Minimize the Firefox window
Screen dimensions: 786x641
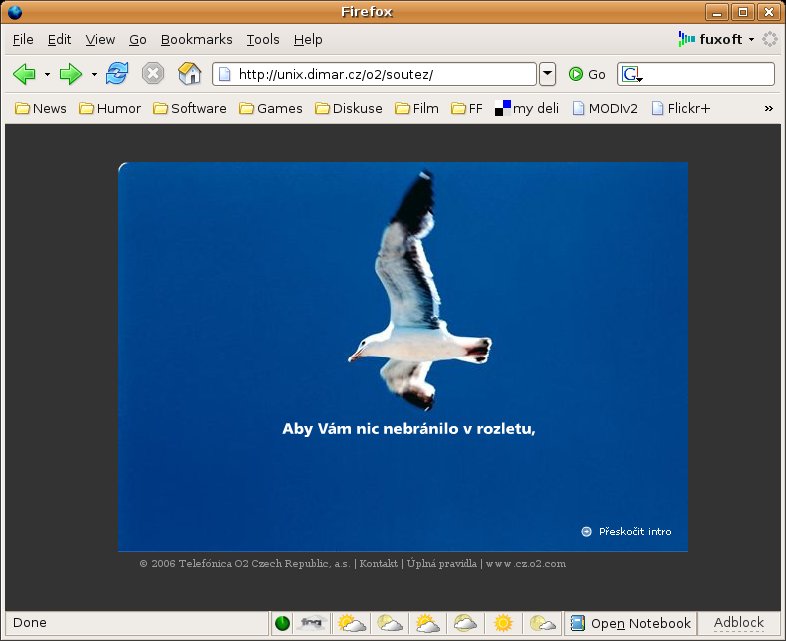(717, 12)
